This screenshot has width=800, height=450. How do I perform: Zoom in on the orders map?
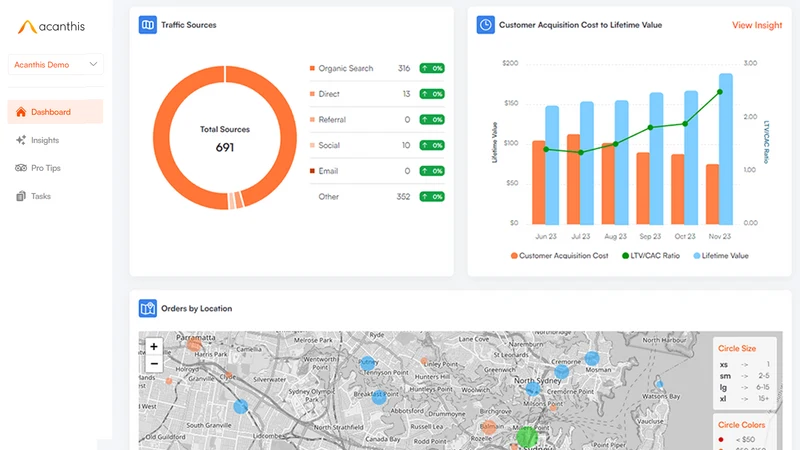pyautogui.click(x=154, y=346)
